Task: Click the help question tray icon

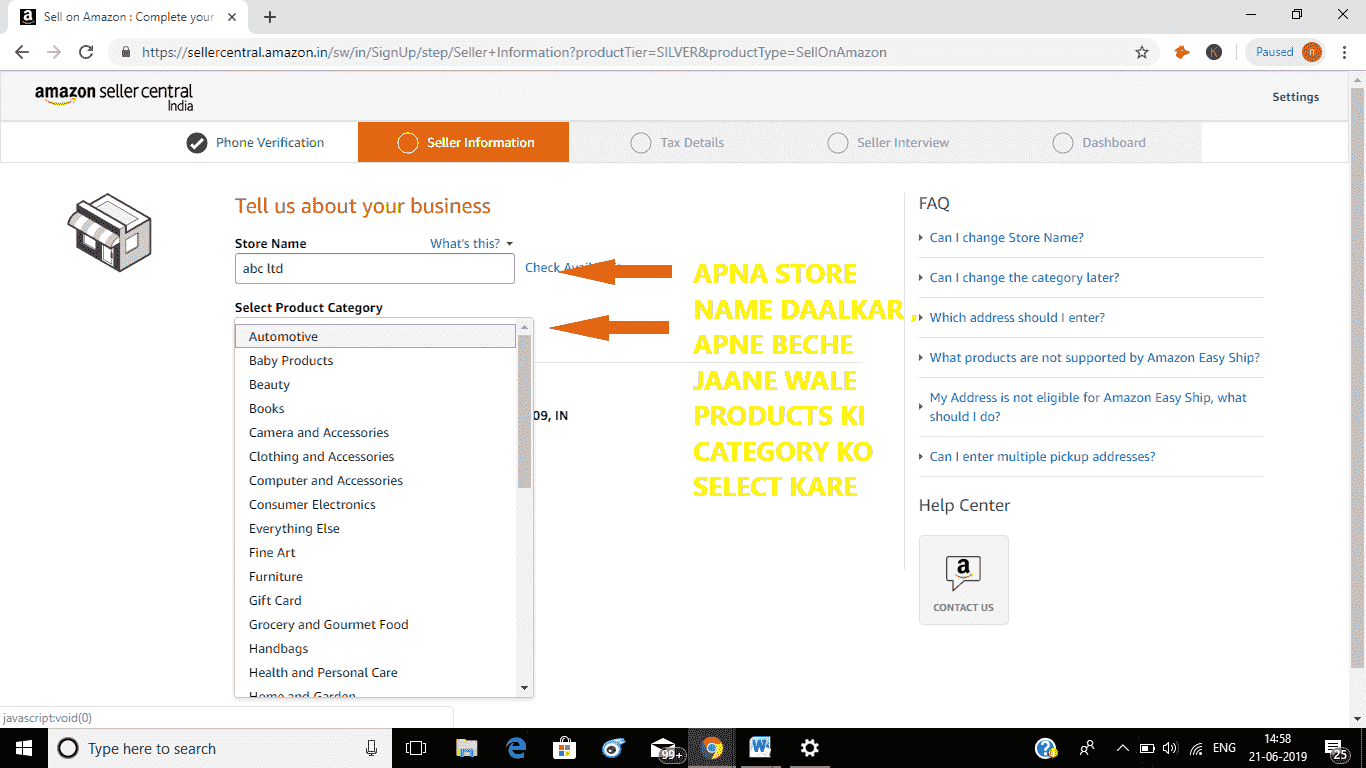Action: 1046,748
